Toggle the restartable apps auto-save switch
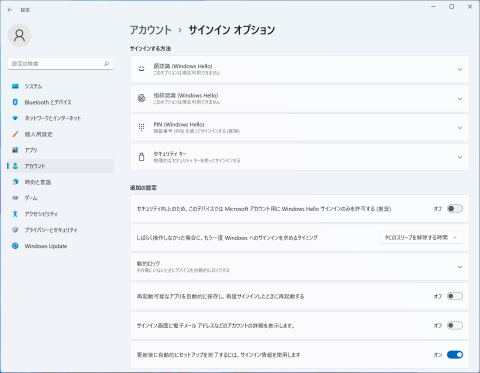Screen dimensions: 480x373 tap(455, 296)
